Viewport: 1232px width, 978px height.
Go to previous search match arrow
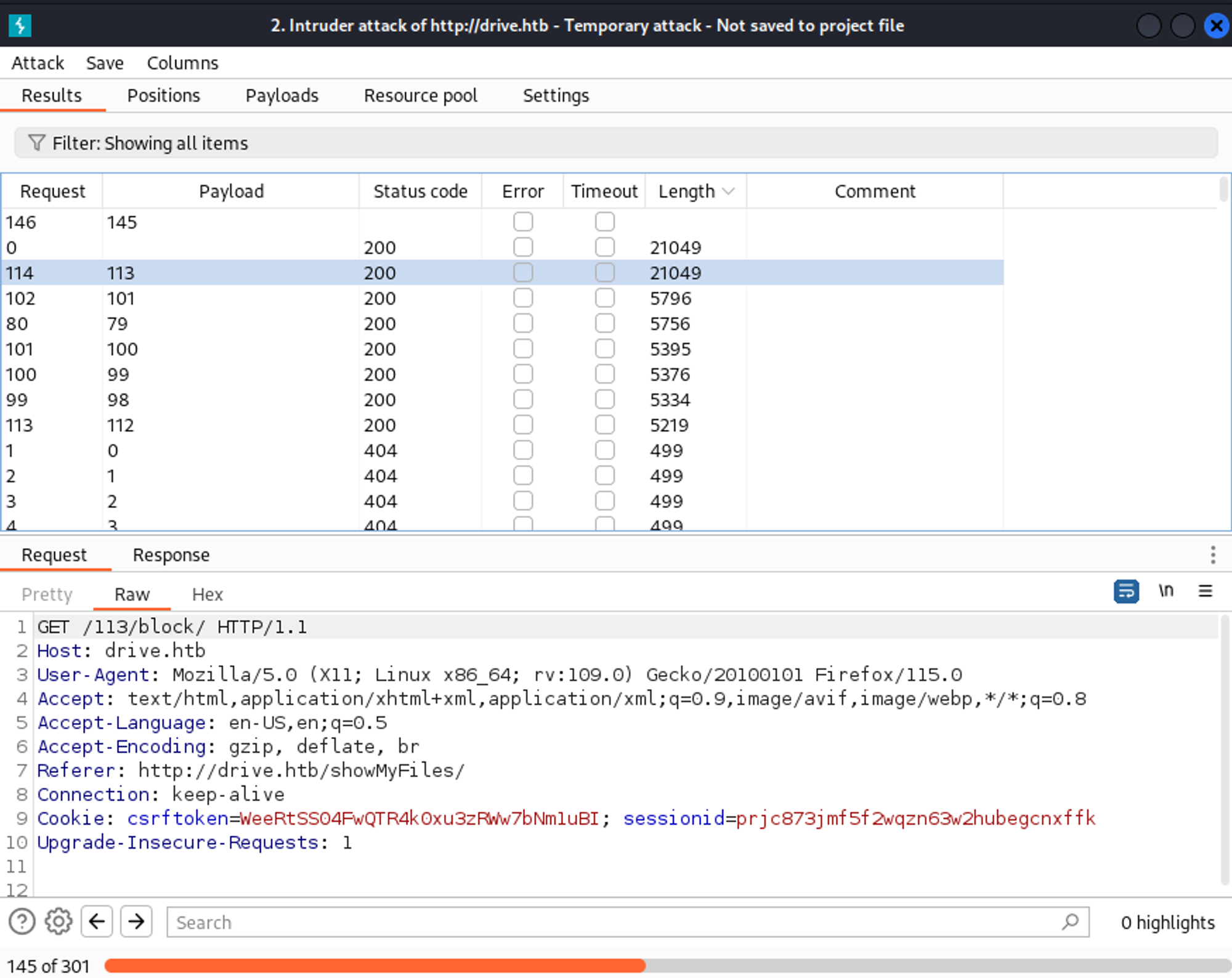tap(97, 922)
